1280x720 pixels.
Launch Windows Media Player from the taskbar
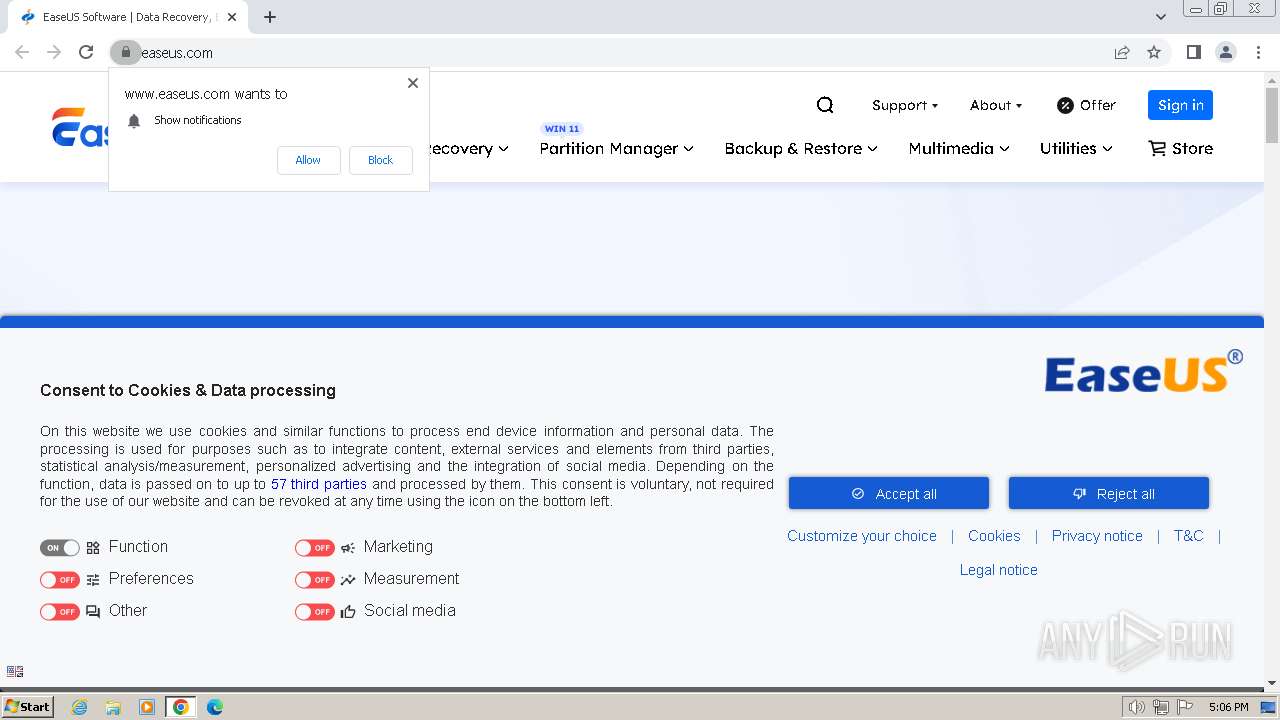(x=147, y=707)
